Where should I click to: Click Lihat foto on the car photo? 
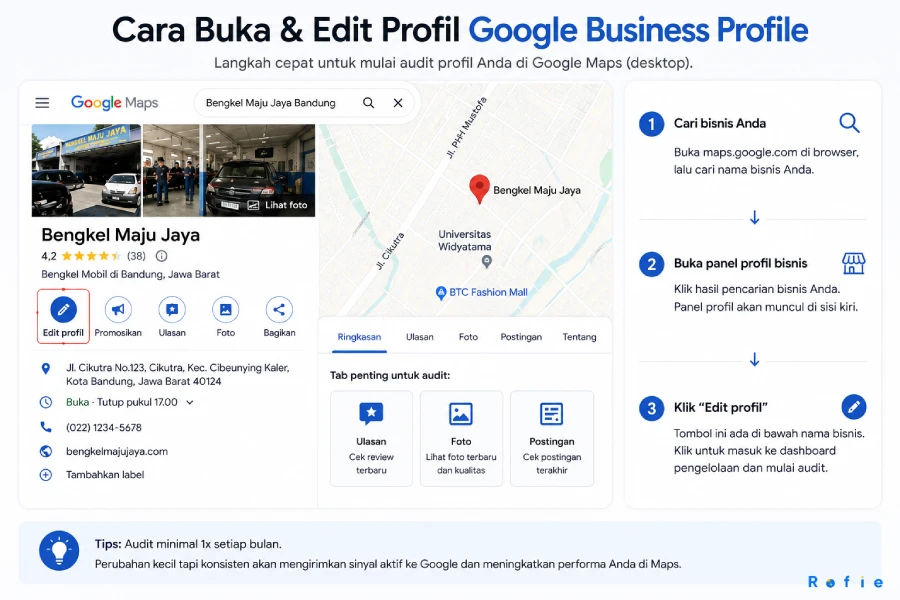(x=278, y=205)
